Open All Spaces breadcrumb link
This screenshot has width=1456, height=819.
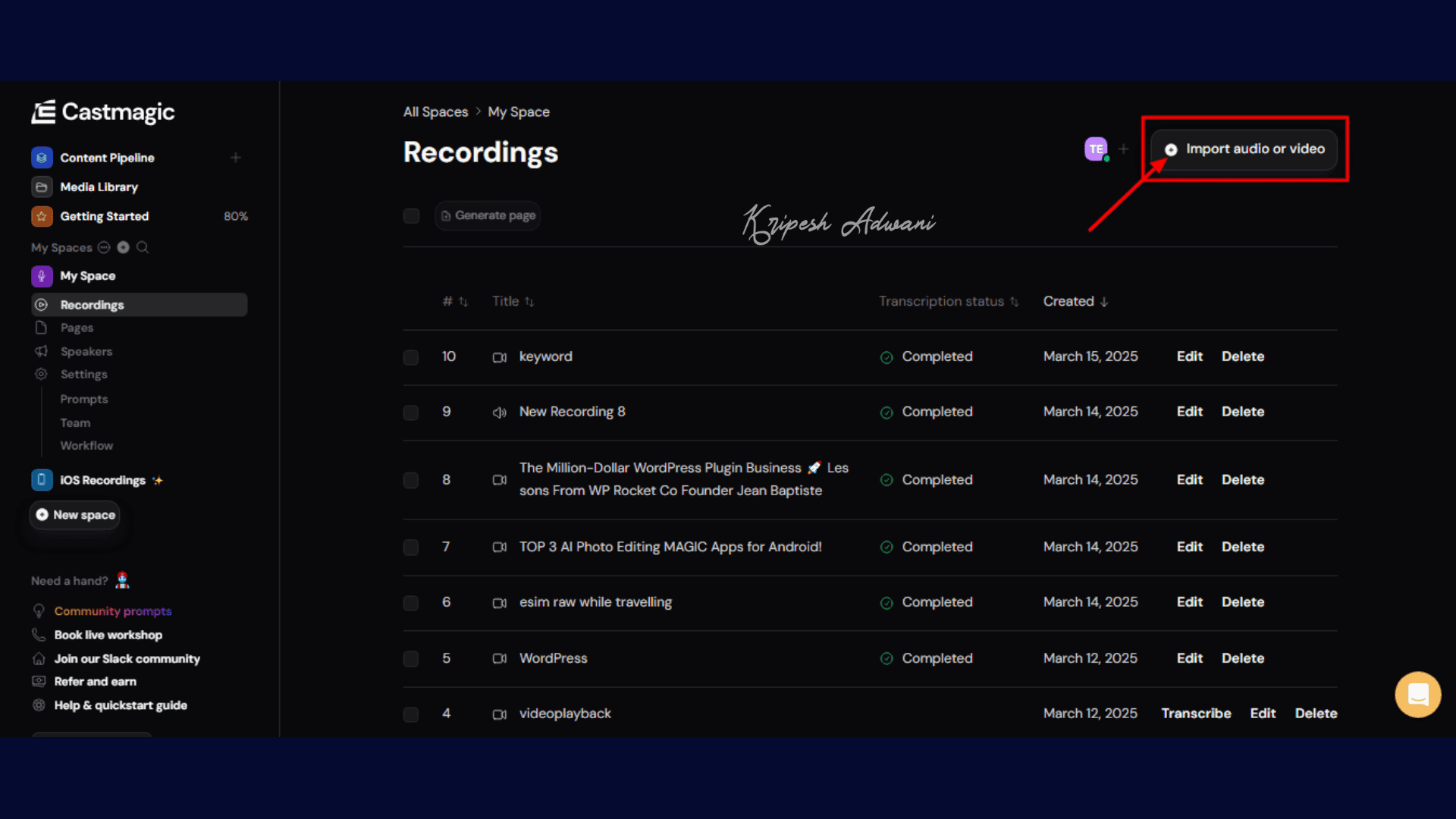[435, 112]
